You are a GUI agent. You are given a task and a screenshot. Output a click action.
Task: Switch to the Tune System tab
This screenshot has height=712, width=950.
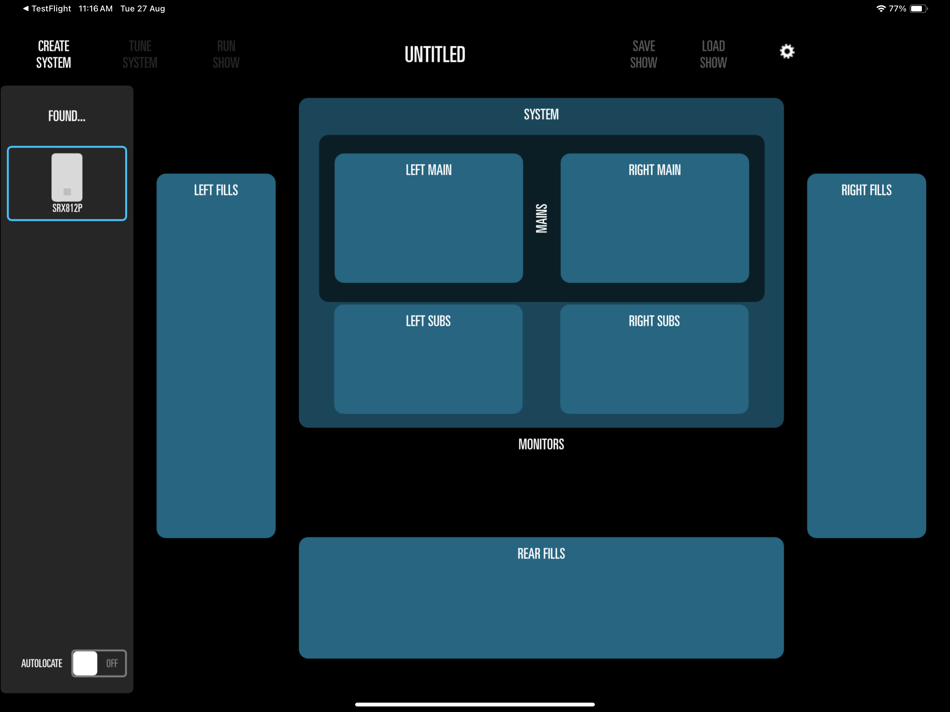click(139, 54)
